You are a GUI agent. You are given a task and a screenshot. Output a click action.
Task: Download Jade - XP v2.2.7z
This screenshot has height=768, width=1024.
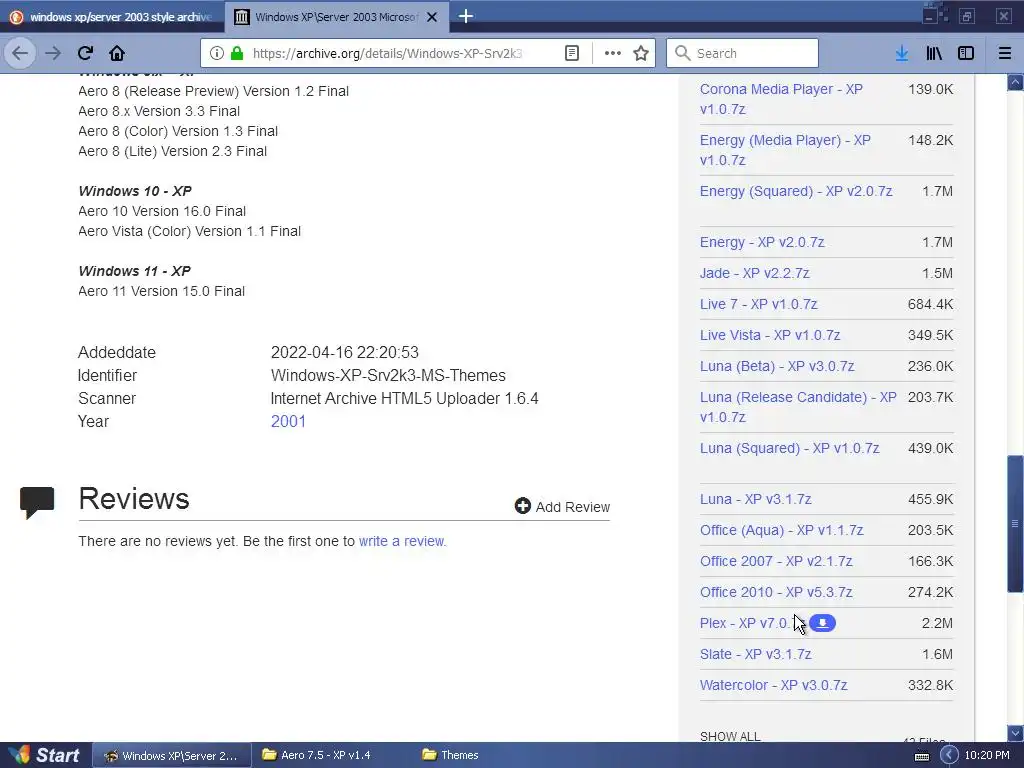(755, 273)
